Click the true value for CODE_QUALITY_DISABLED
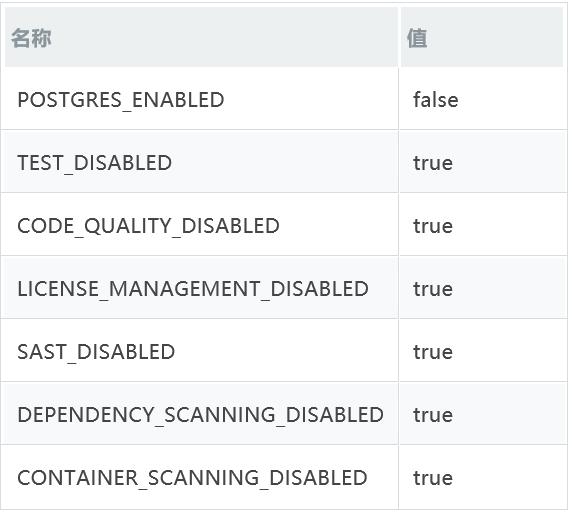This screenshot has width=572, height=514. click(433, 226)
